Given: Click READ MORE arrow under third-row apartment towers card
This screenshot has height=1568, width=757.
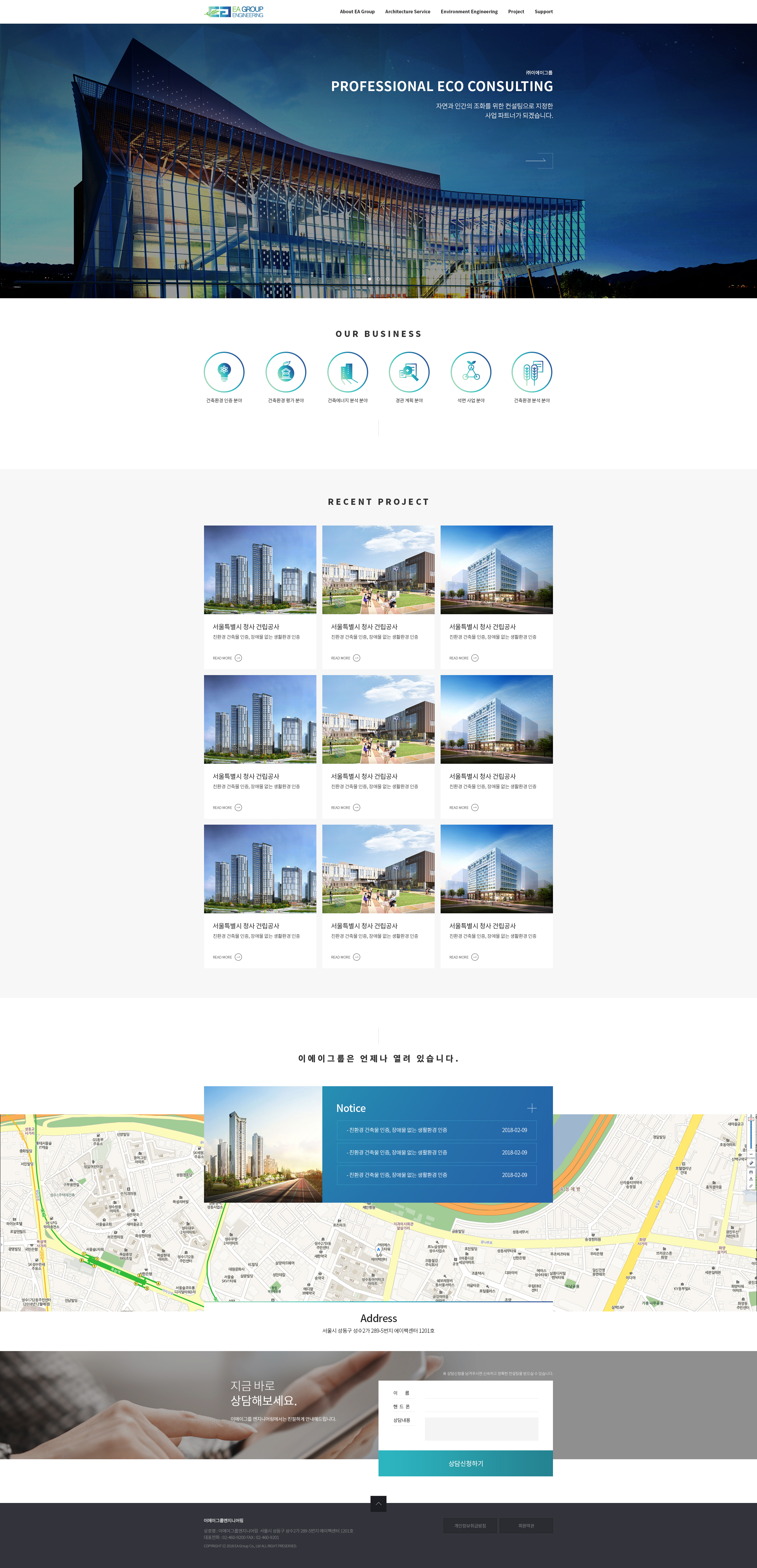Looking at the screenshot, I should coord(238,957).
